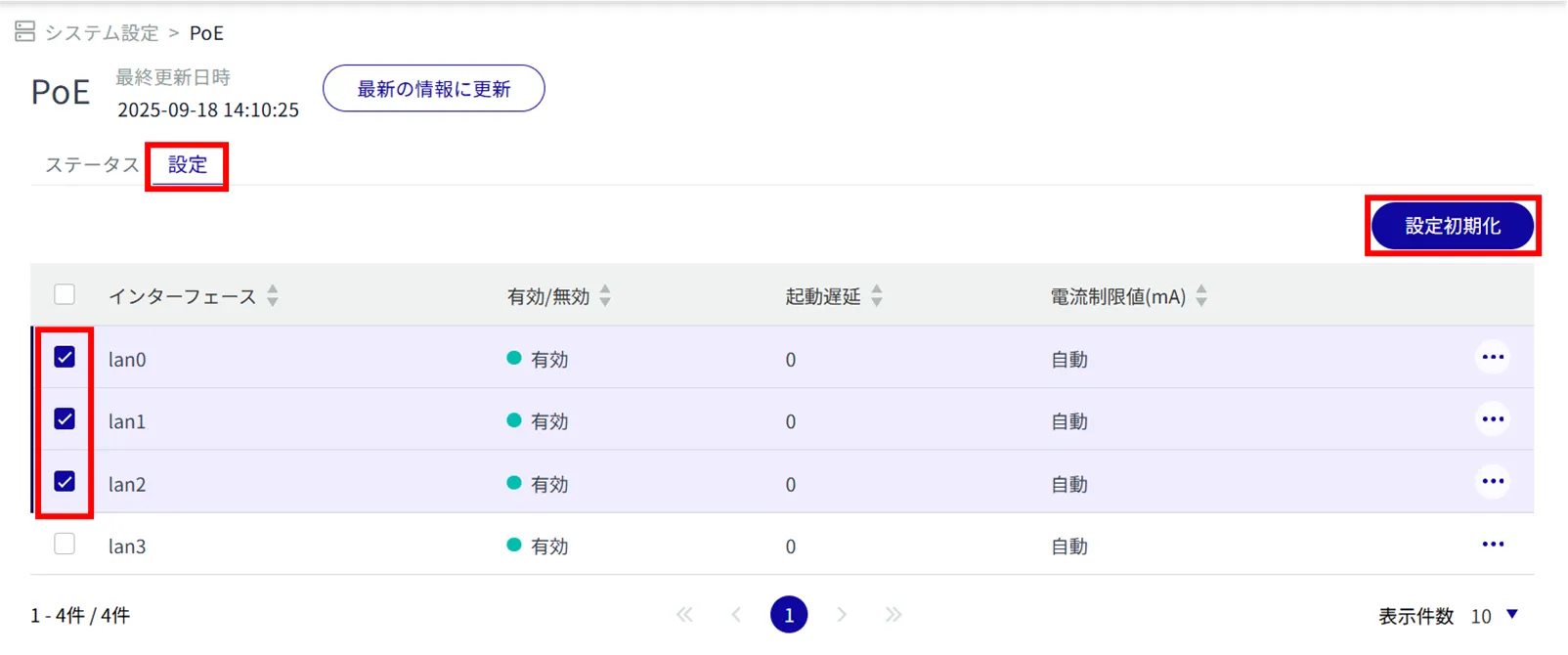Click the 設定初期化 button
1568x655 pixels.
[x=1452, y=226]
